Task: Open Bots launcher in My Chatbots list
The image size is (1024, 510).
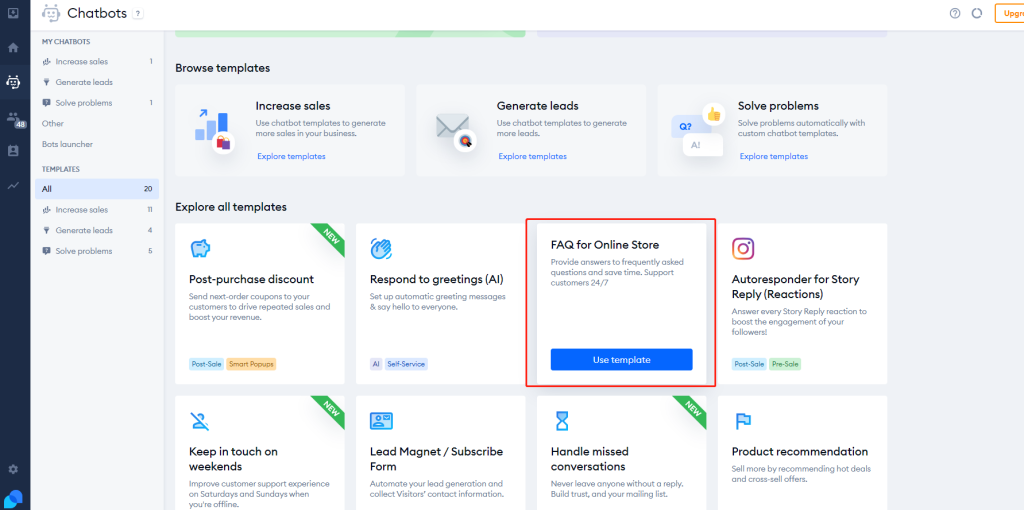Action: [67, 144]
